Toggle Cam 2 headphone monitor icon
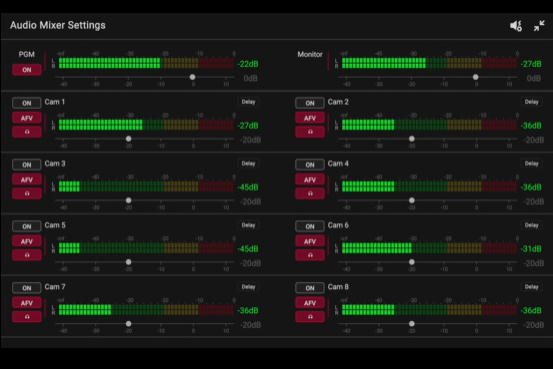The width and height of the screenshot is (553, 369). pyautogui.click(x=310, y=132)
